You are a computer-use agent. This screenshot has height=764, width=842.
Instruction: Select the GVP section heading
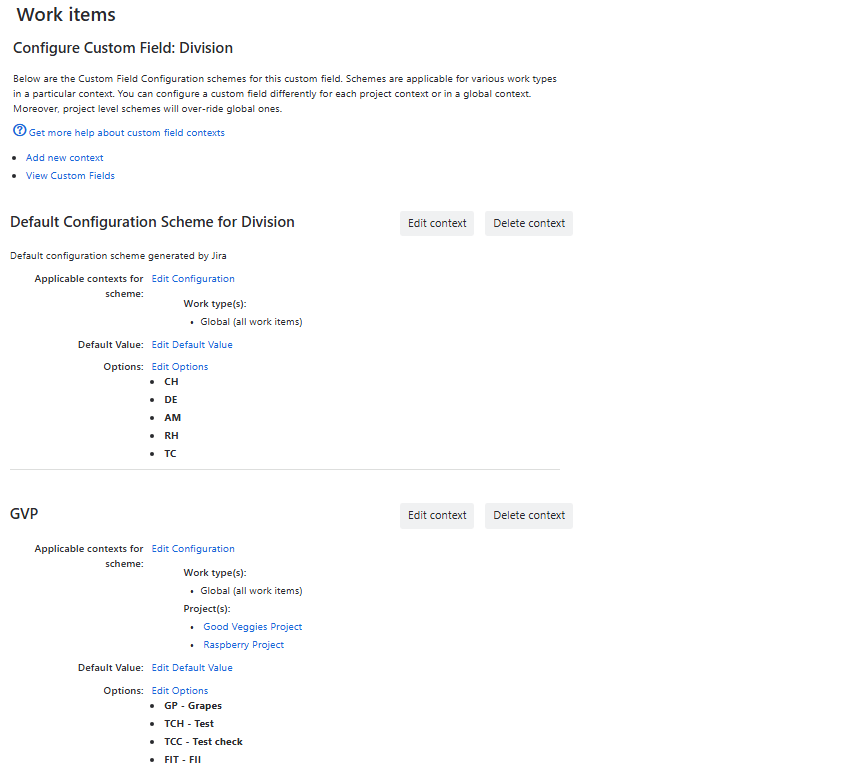(24, 514)
